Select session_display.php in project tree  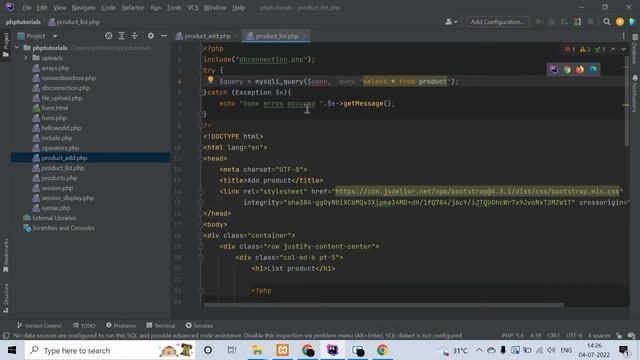67,198
